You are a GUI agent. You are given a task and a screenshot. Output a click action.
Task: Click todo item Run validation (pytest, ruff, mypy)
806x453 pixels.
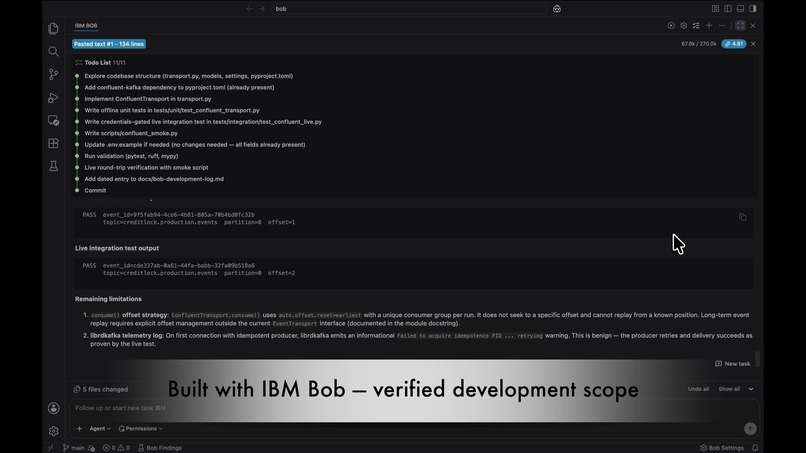click(x=132, y=156)
